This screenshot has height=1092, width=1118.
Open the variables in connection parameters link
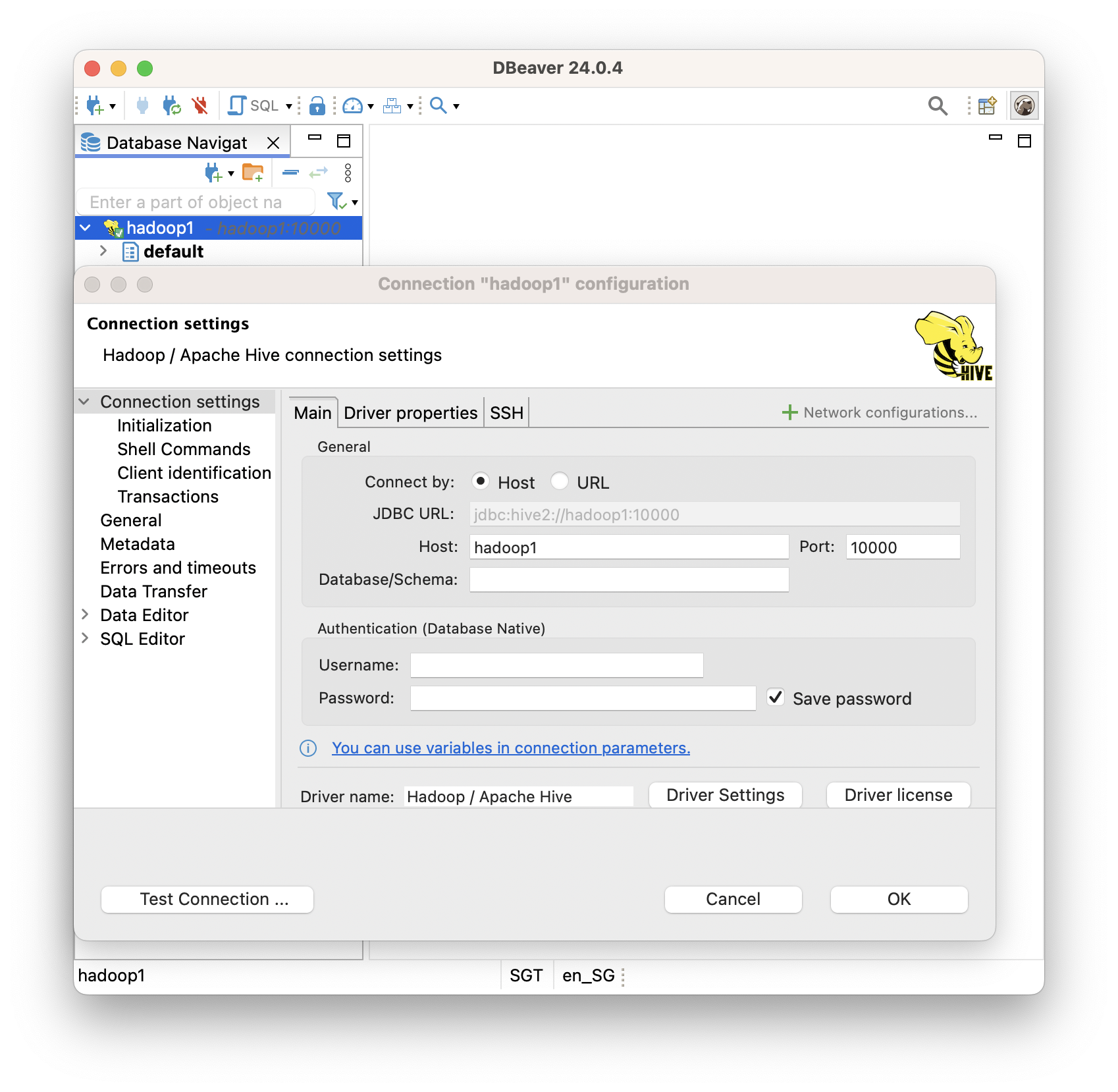tap(511, 748)
